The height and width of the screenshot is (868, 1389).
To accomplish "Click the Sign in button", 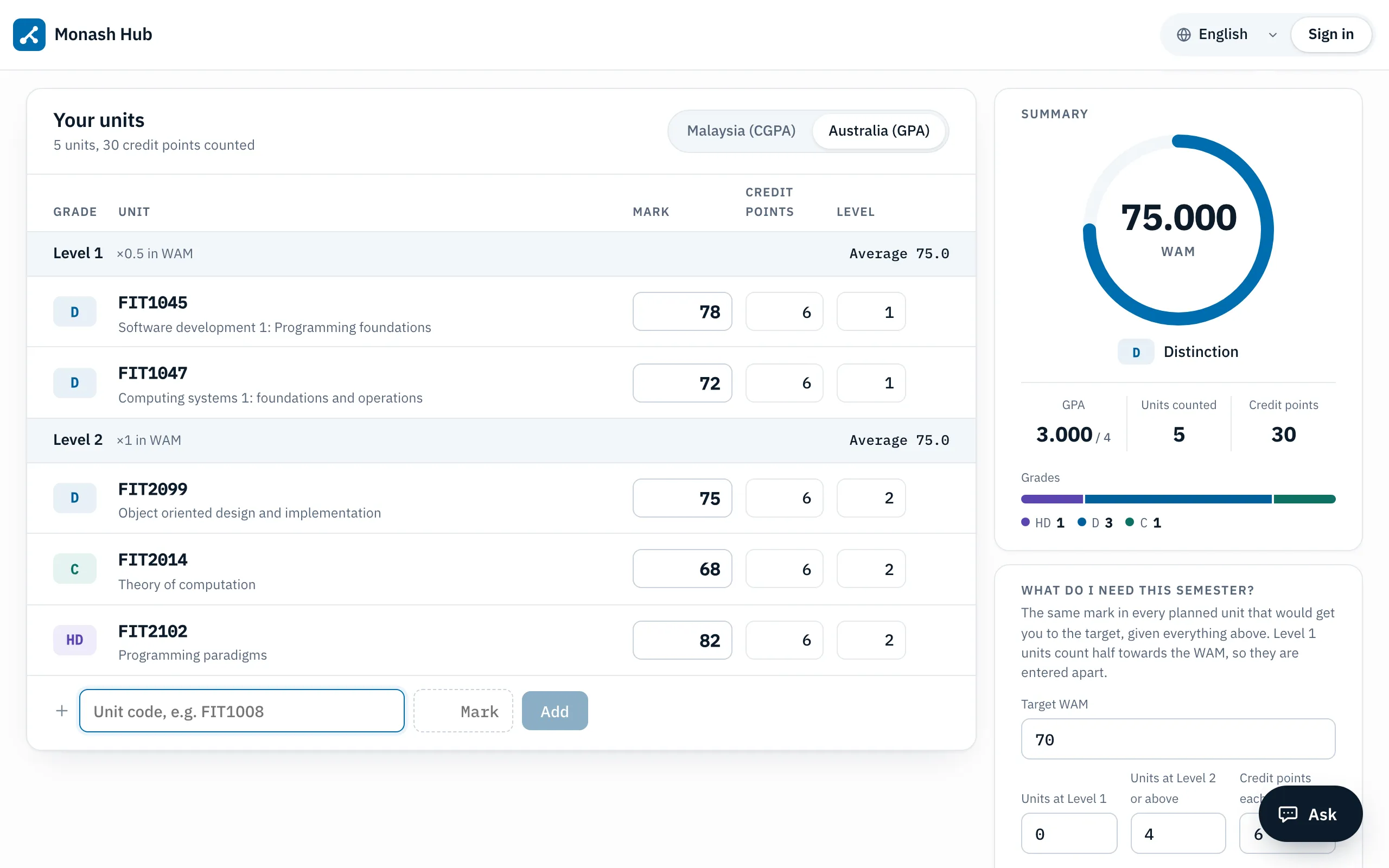I will point(1331,34).
